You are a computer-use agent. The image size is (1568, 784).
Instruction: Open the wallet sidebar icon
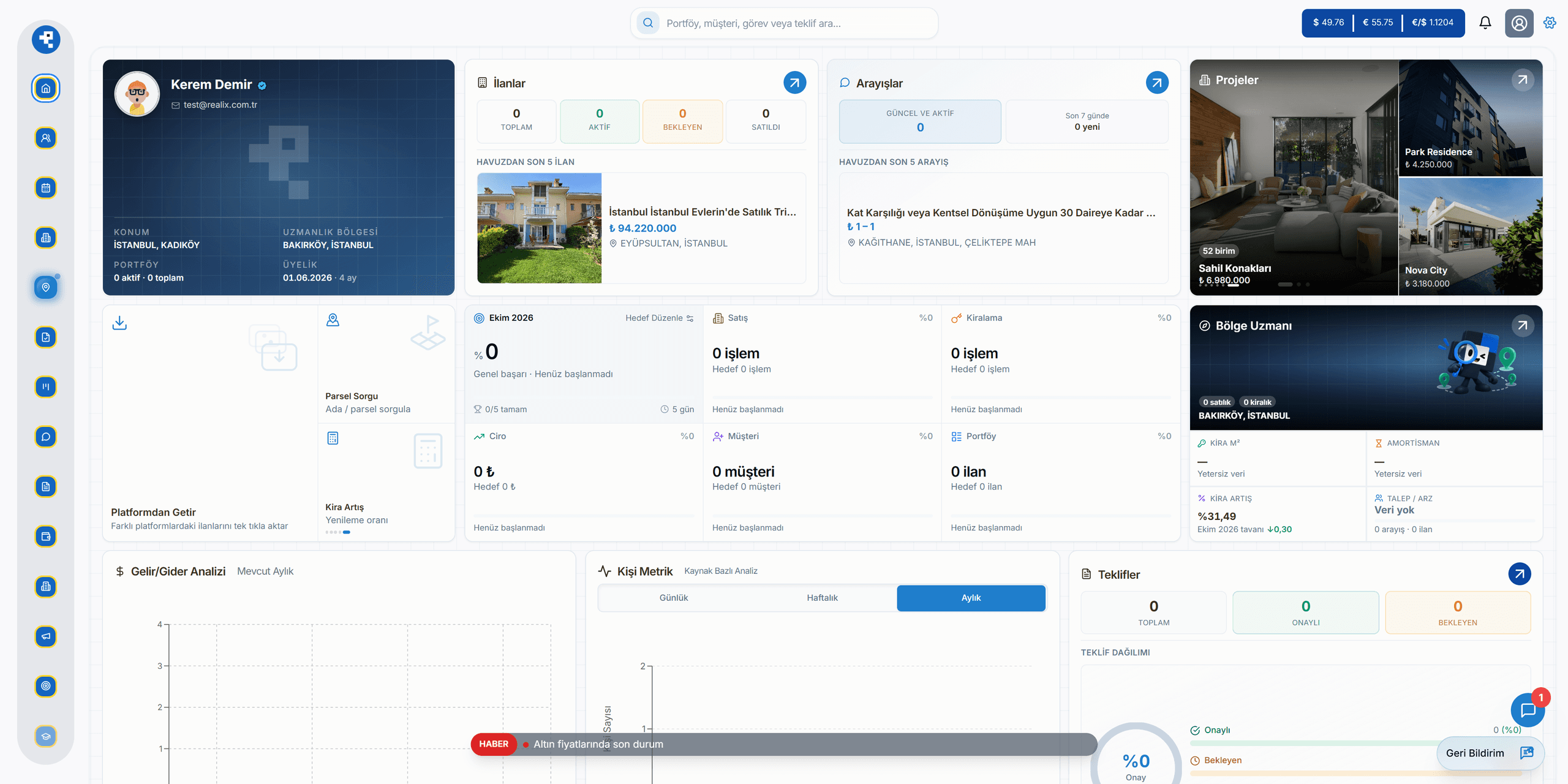pyautogui.click(x=46, y=537)
